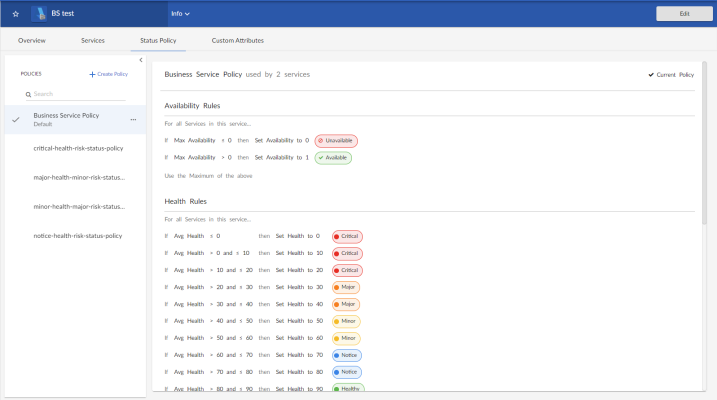717x400 pixels.
Task: Switch to the Overview tab
Action: [x=32, y=40]
